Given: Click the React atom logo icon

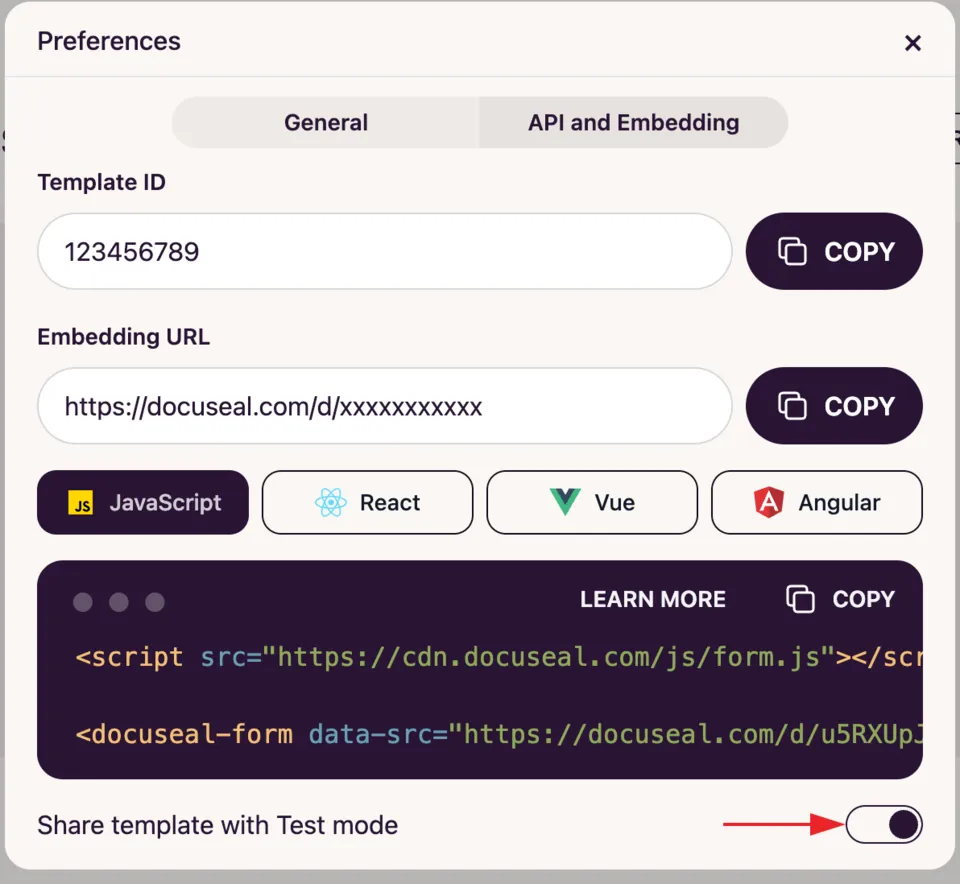Looking at the screenshot, I should pyautogui.click(x=331, y=503).
